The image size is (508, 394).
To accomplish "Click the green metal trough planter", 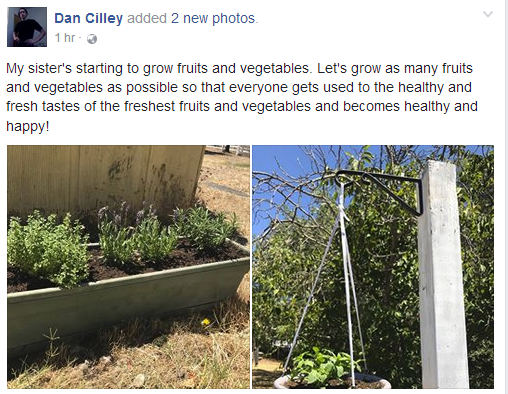I will click(128, 300).
